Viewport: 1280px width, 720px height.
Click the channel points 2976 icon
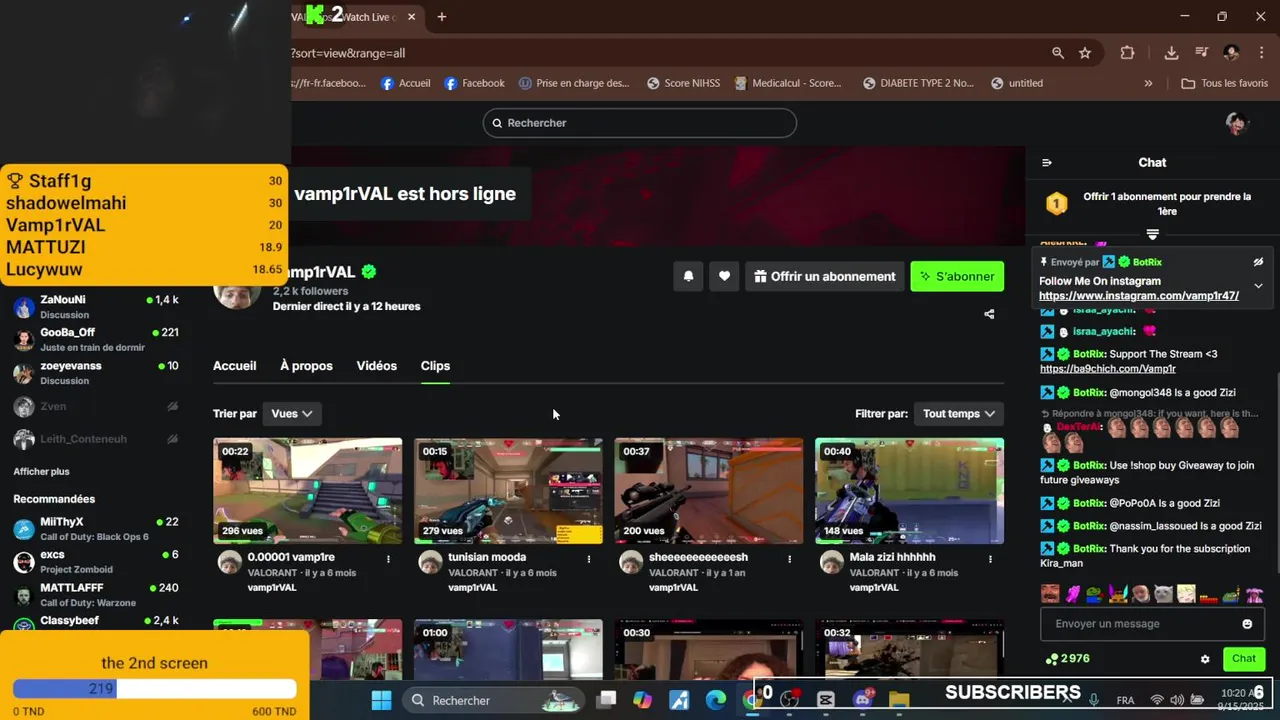click(x=1051, y=659)
